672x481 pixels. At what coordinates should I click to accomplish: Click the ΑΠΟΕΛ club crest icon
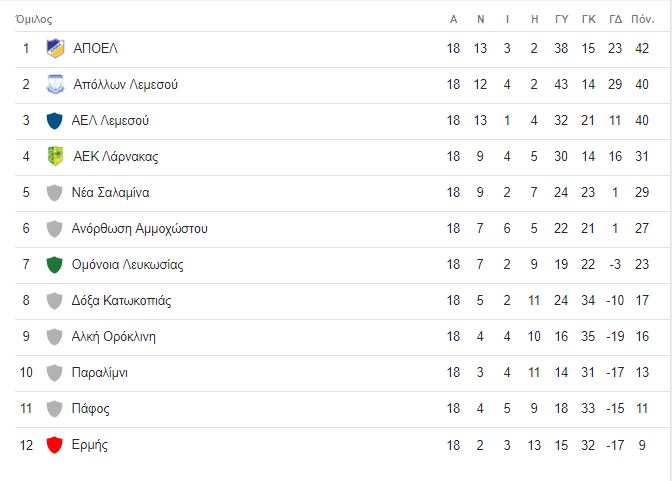(x=55, y=48)
